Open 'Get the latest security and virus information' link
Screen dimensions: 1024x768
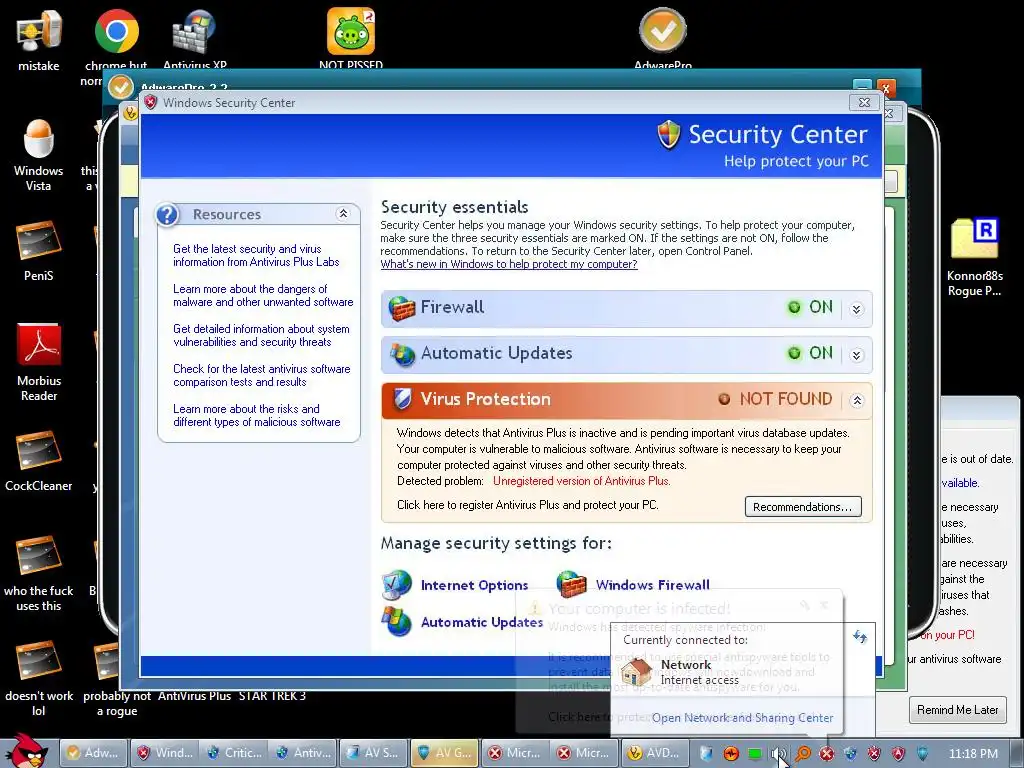[256, 255]
